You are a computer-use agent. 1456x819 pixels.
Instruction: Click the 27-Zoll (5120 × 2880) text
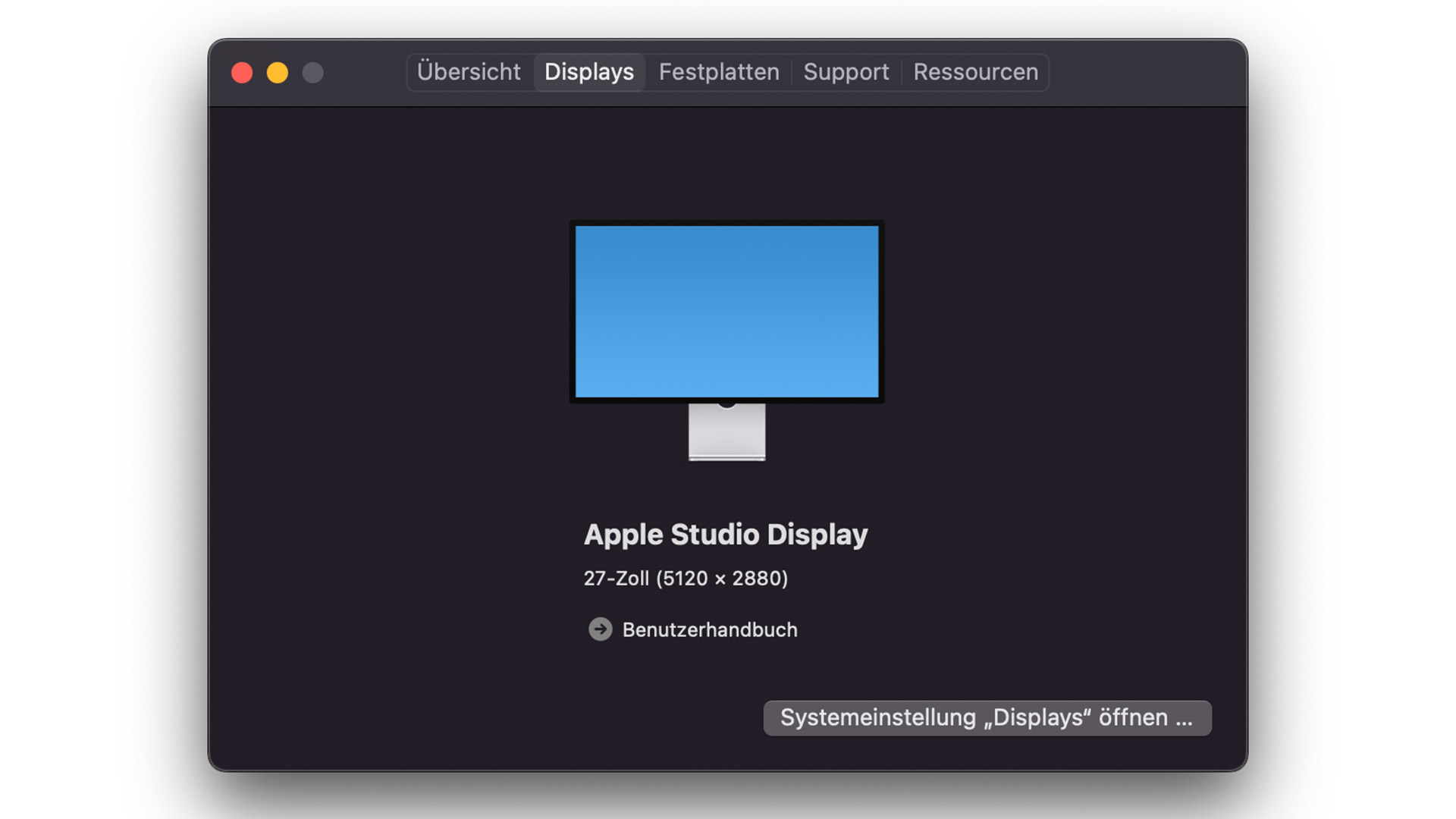tap(686, 579)
